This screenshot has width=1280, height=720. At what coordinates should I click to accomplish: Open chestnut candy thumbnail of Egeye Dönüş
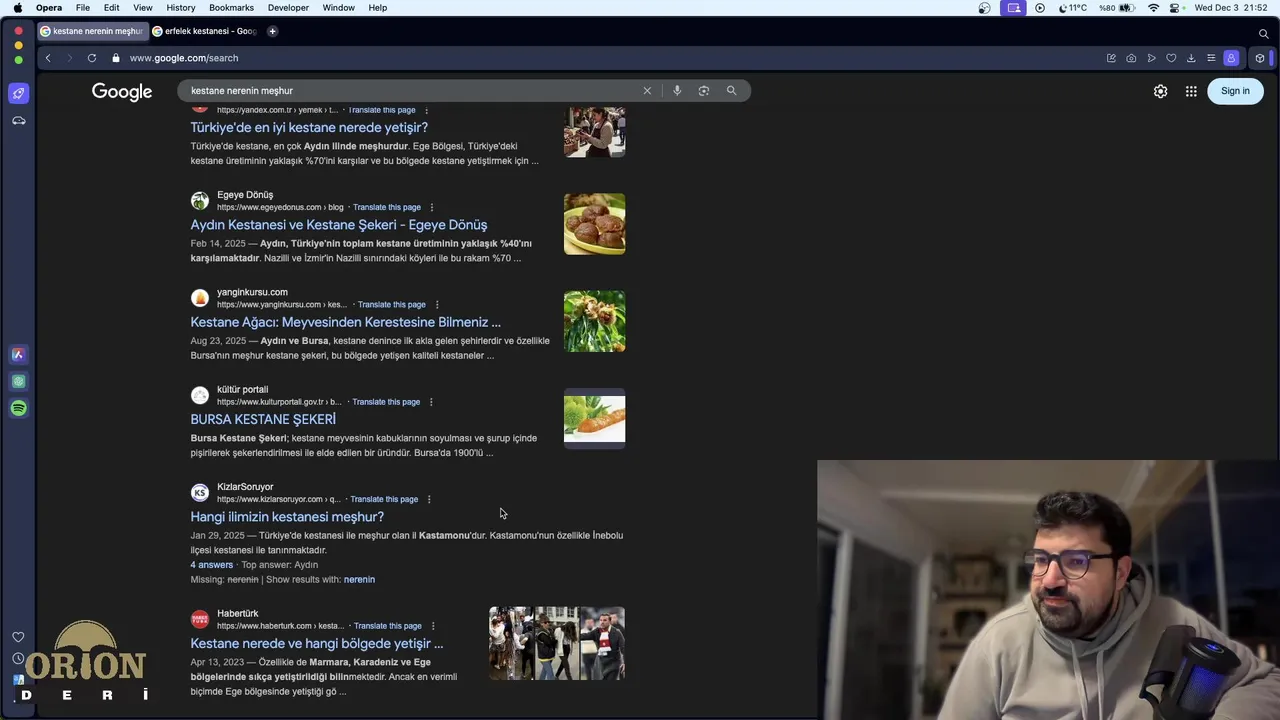coord(594,224)
